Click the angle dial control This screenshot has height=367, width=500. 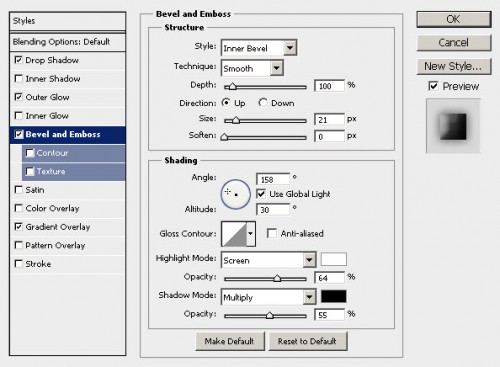[x=235, y=194]
